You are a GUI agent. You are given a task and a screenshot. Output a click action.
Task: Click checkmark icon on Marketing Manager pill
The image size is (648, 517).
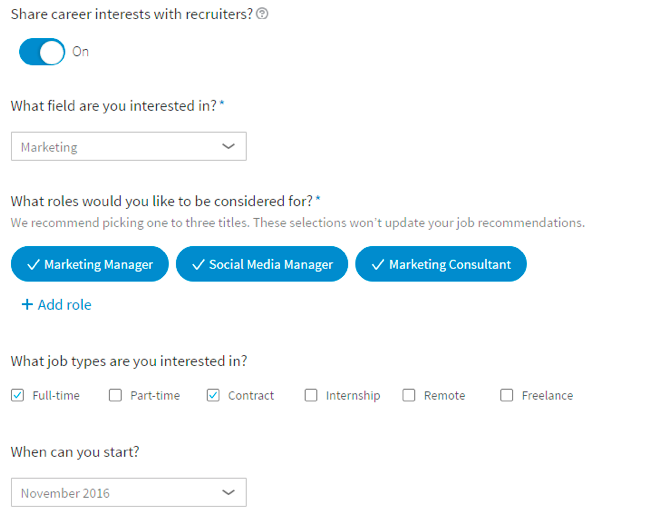coord(33,264)
